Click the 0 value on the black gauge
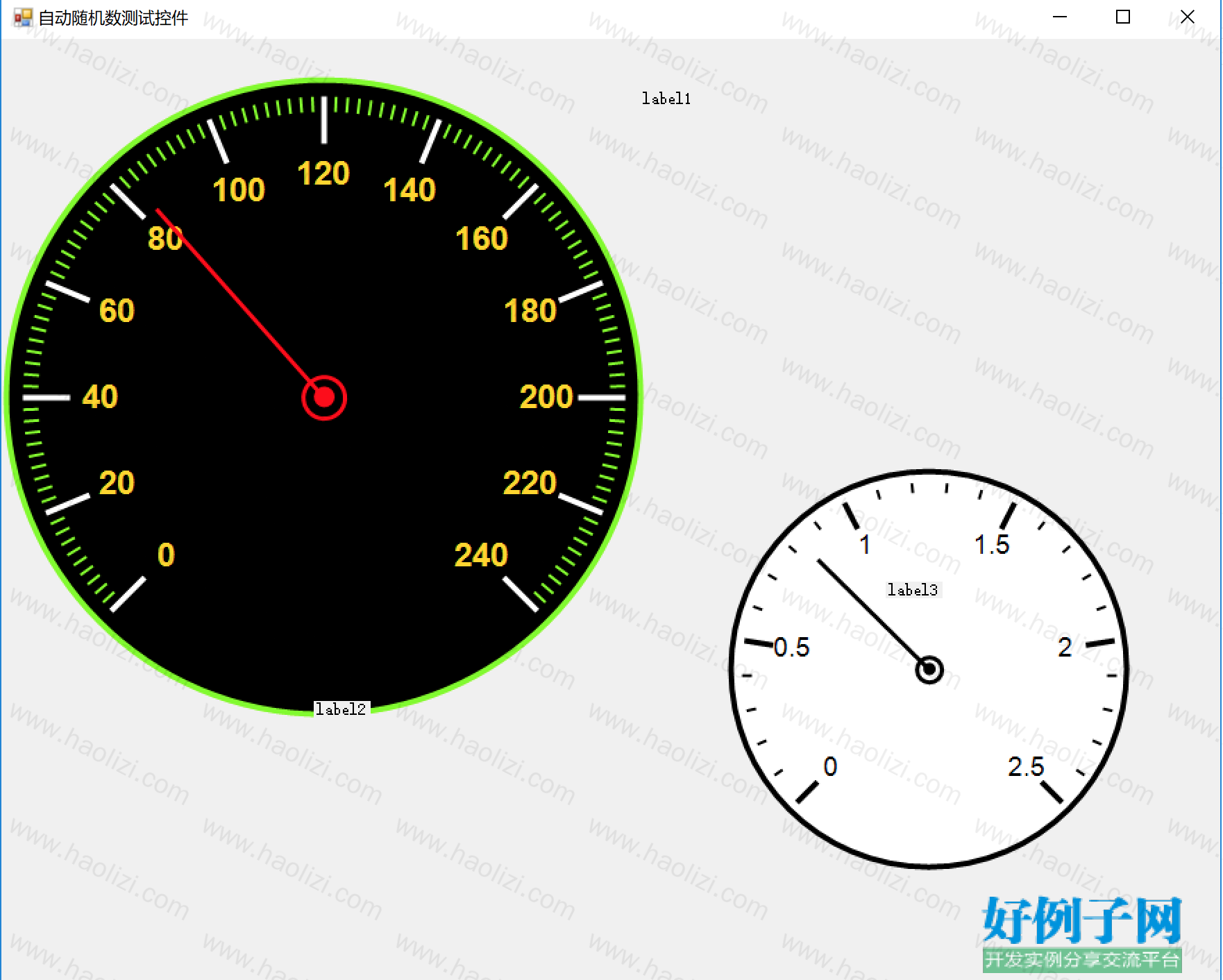Image resolution: width=1223 pixels, height=980 pixels. (x=166, y=555)
